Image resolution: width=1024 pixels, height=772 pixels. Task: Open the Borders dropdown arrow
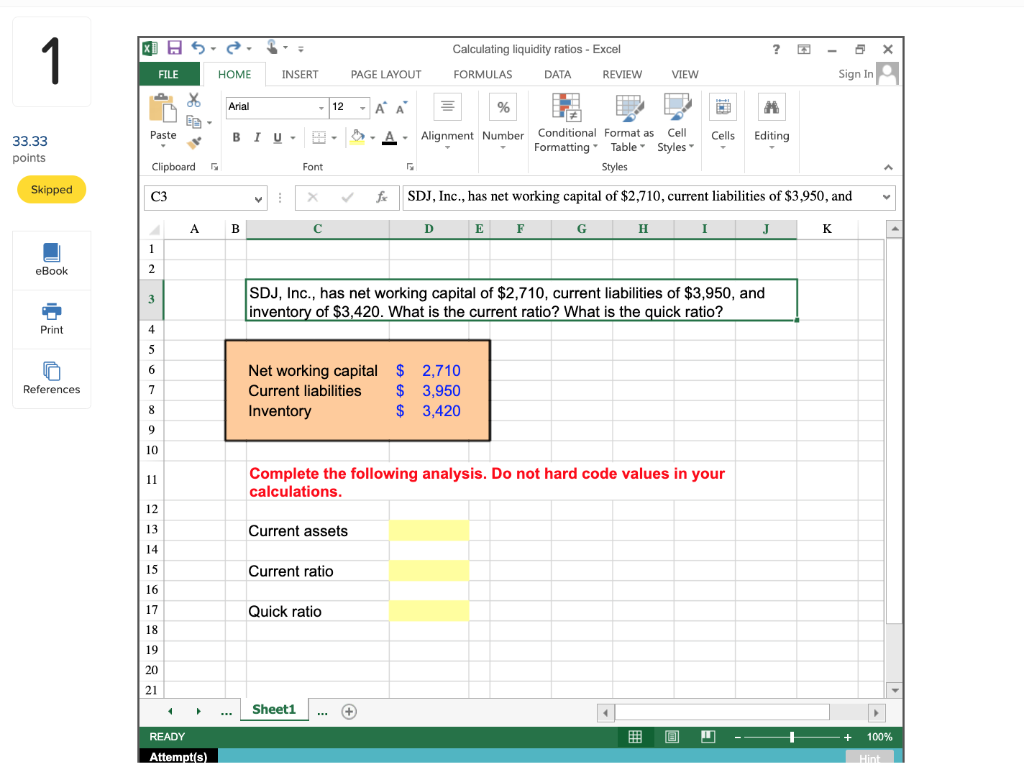tap(334, 138)
